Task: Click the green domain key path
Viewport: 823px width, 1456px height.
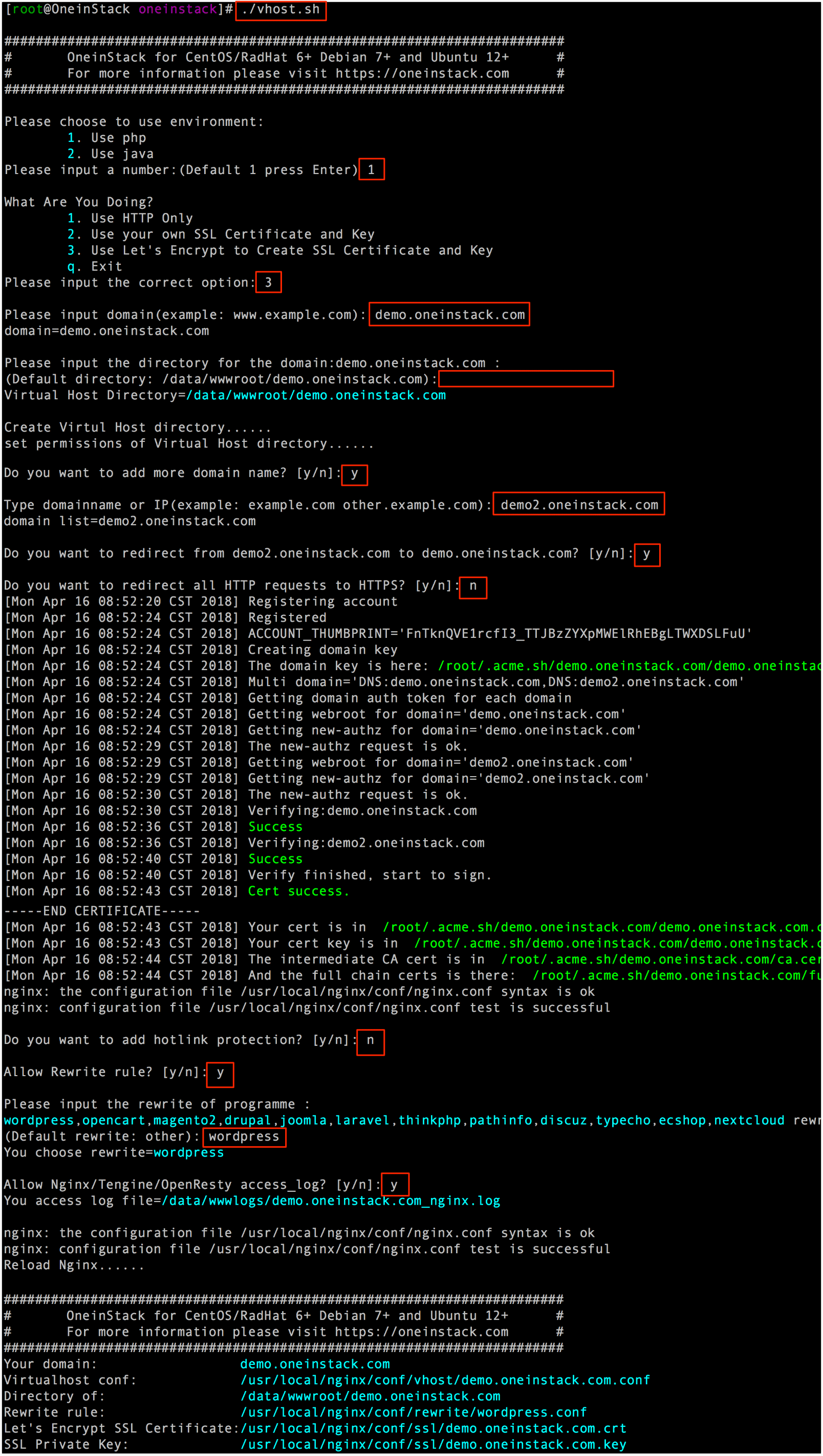Action: (x=630, y=666)
